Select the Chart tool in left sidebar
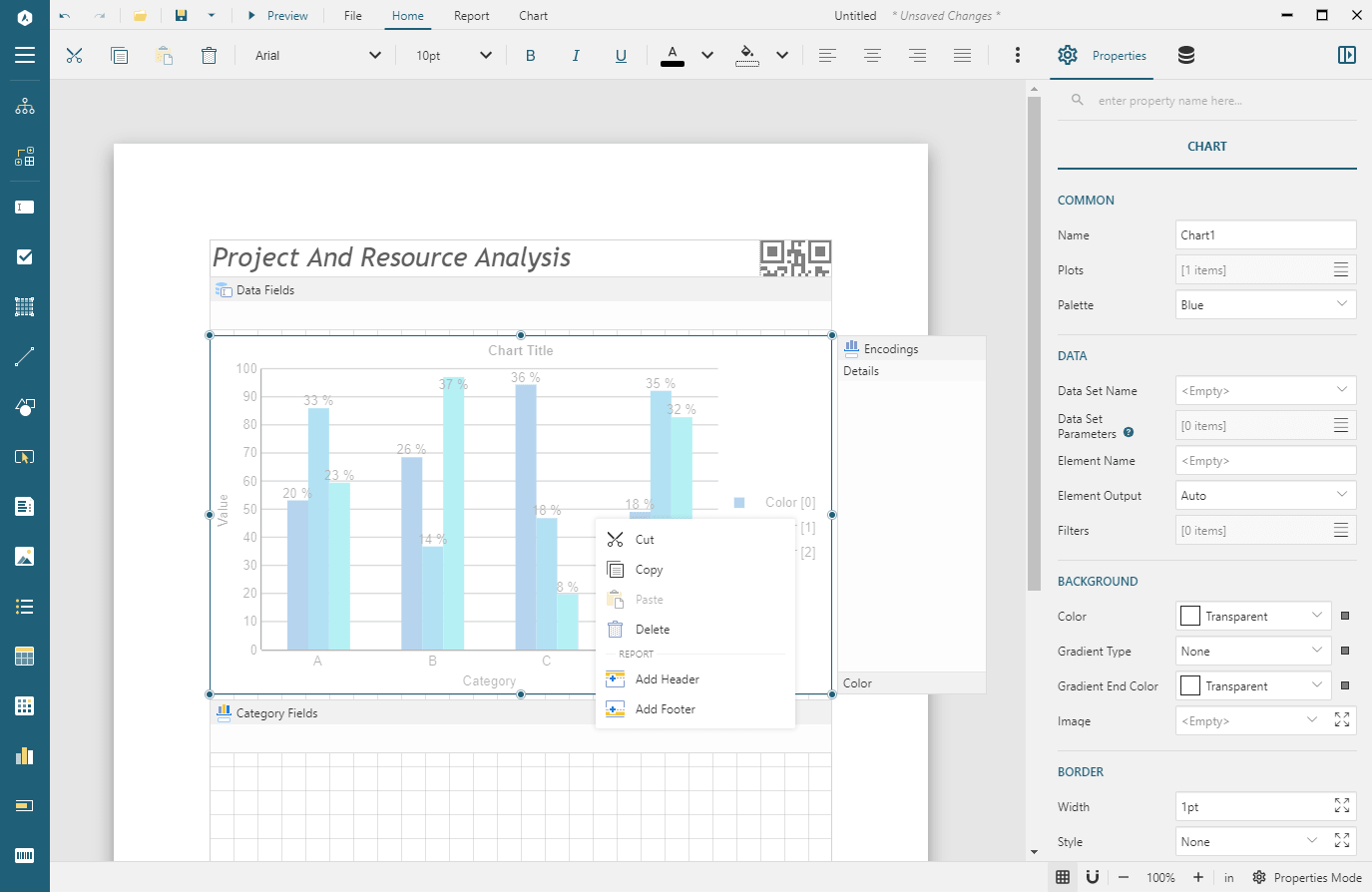Screen dimensions: 1372x892 (25, 755)
